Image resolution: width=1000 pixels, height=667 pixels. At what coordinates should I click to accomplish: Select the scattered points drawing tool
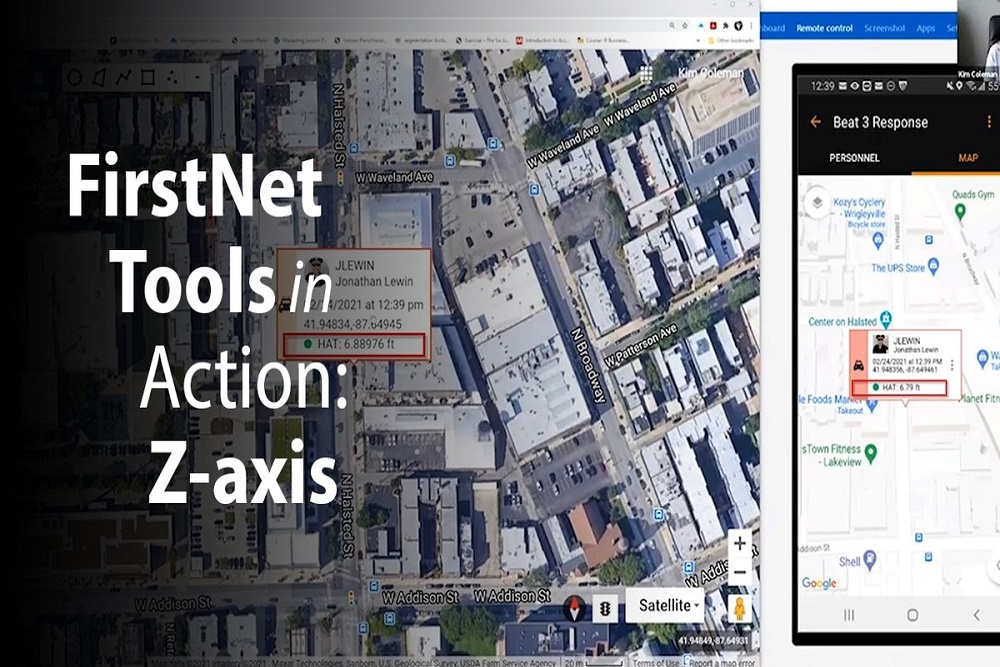click(x=172, y=78)
